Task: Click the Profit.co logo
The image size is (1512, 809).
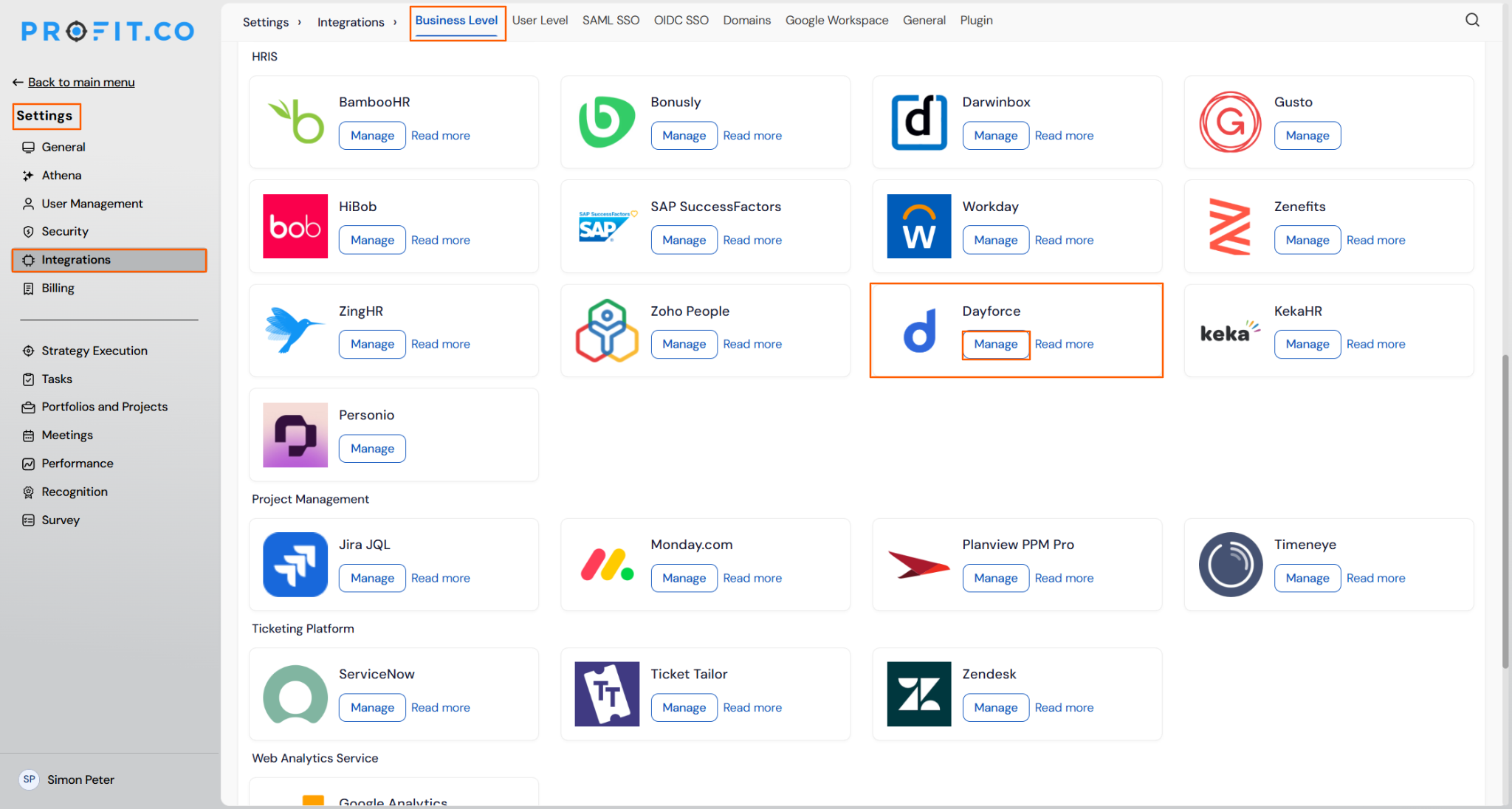Action: click(108, 31)
